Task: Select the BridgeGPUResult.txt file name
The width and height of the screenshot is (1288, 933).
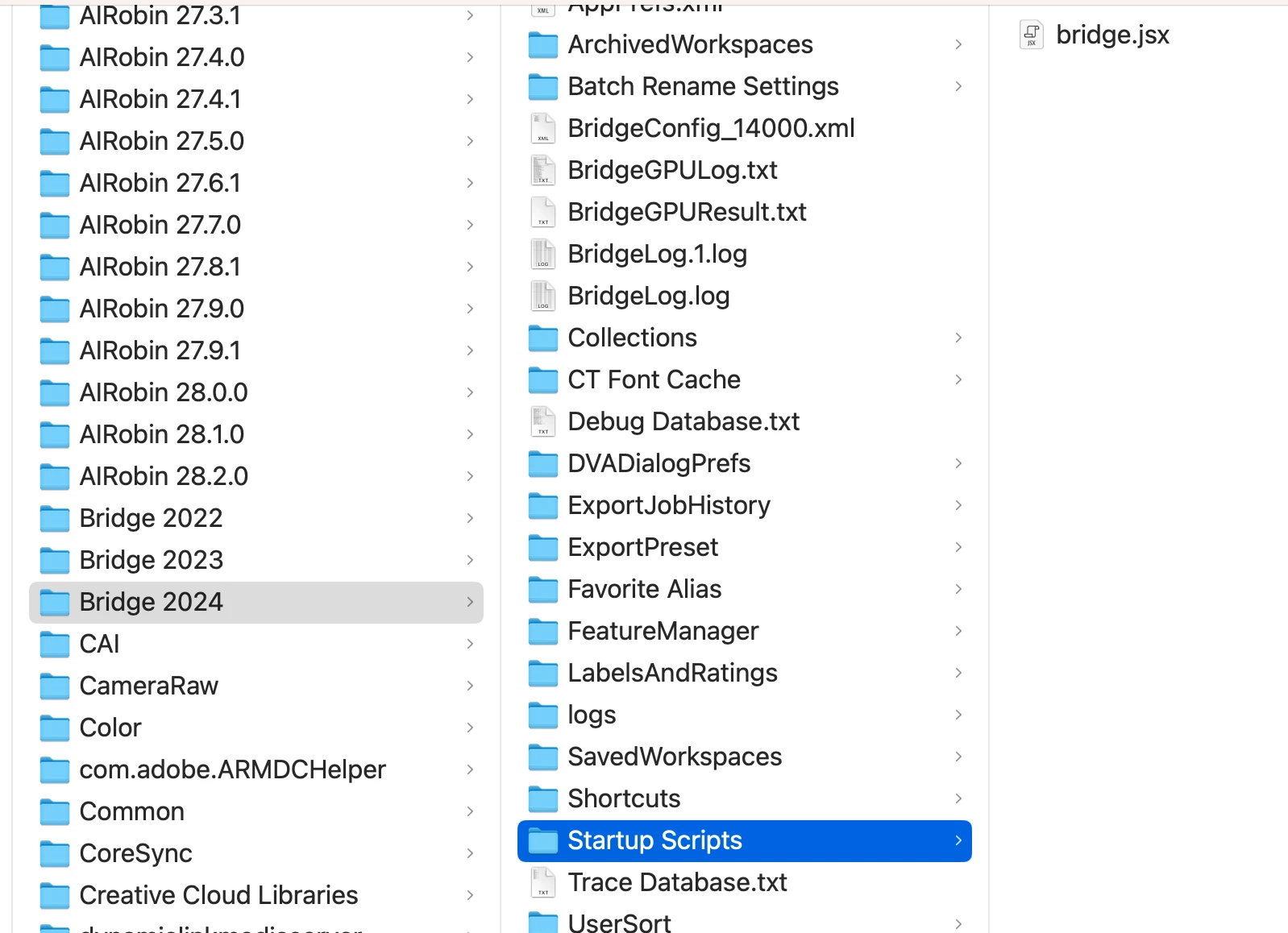Action: (x=688, y=212)
